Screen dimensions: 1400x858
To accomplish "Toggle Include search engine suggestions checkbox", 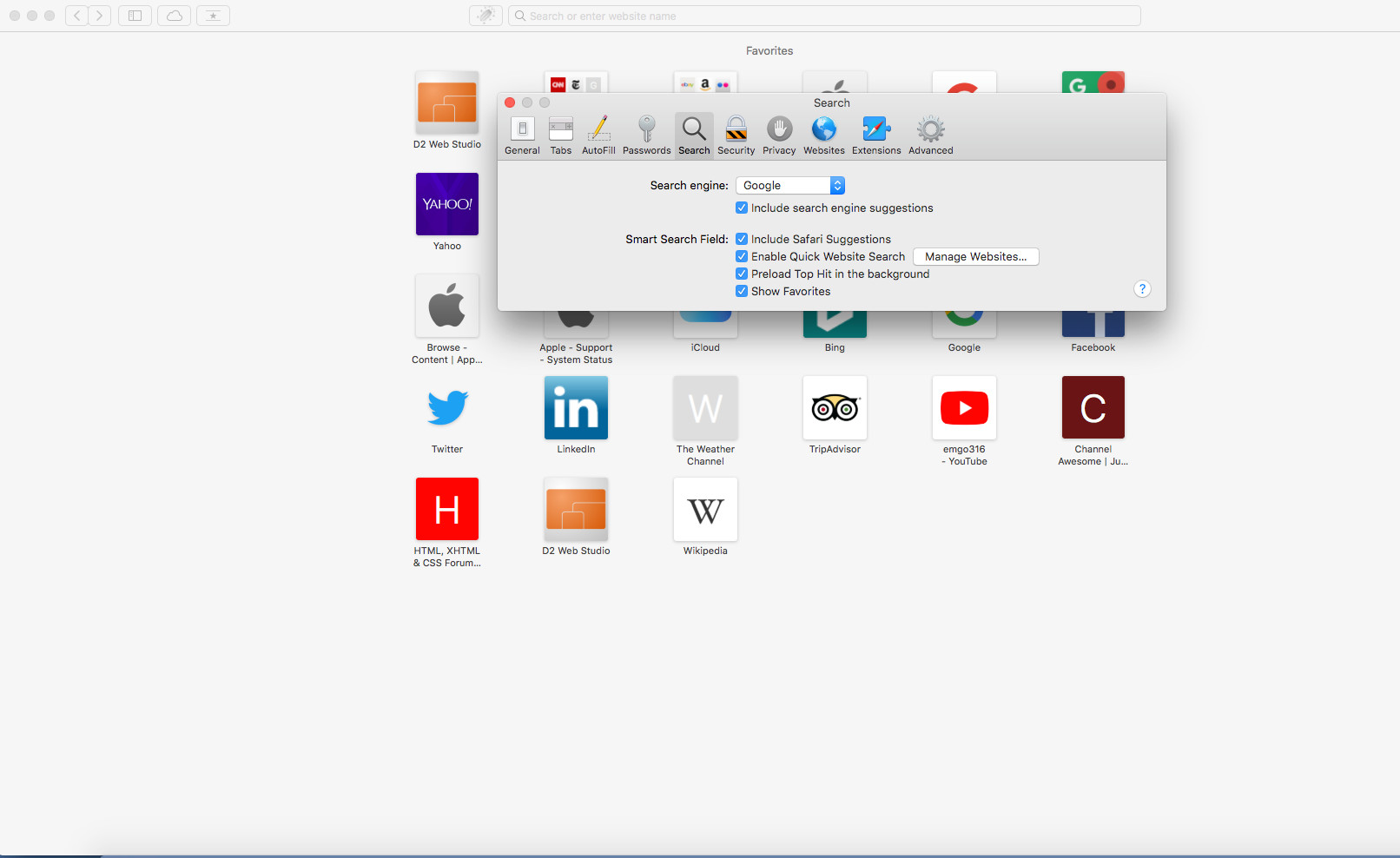I will point(742,208).
